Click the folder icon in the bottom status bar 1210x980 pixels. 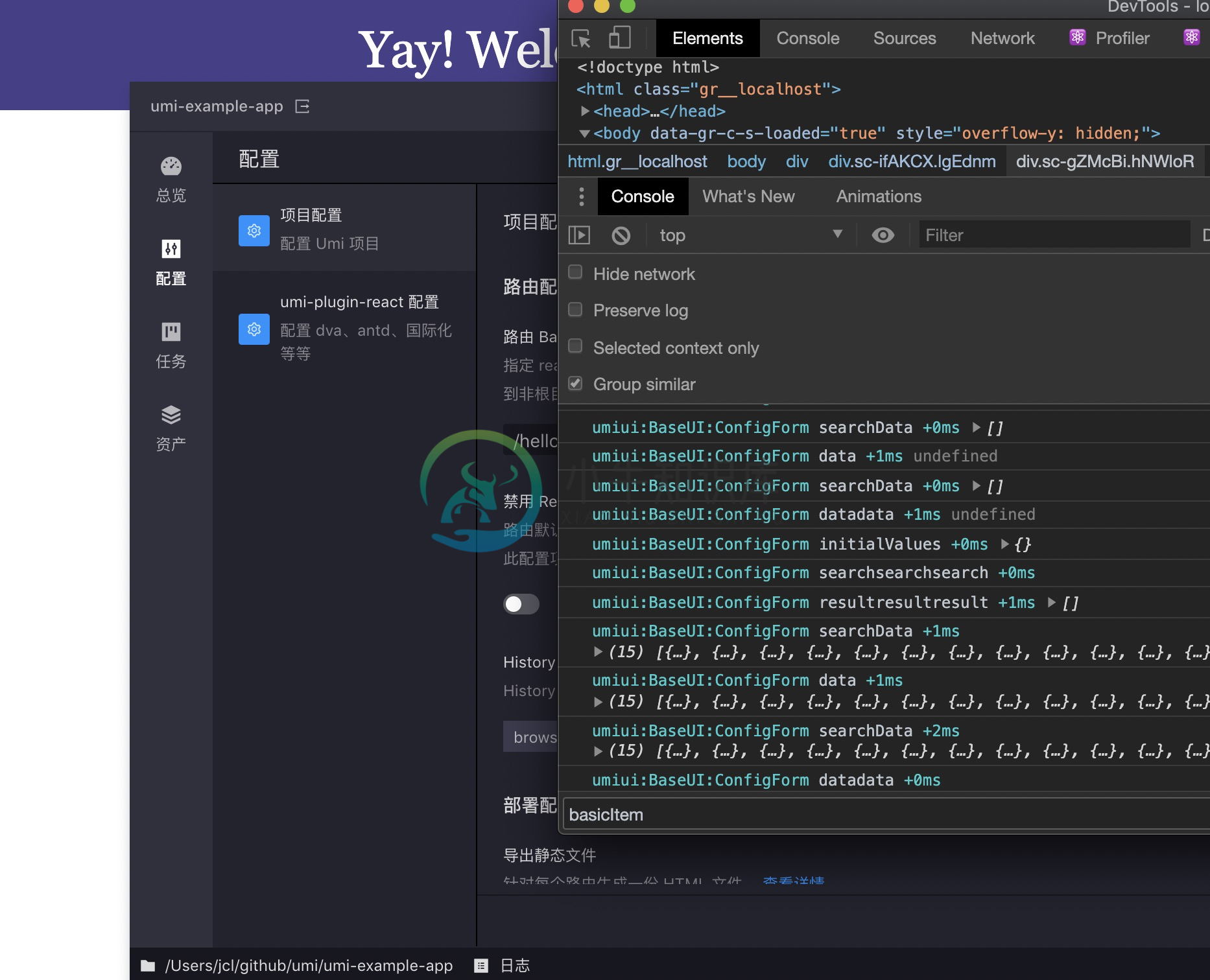tap(148, 966)
